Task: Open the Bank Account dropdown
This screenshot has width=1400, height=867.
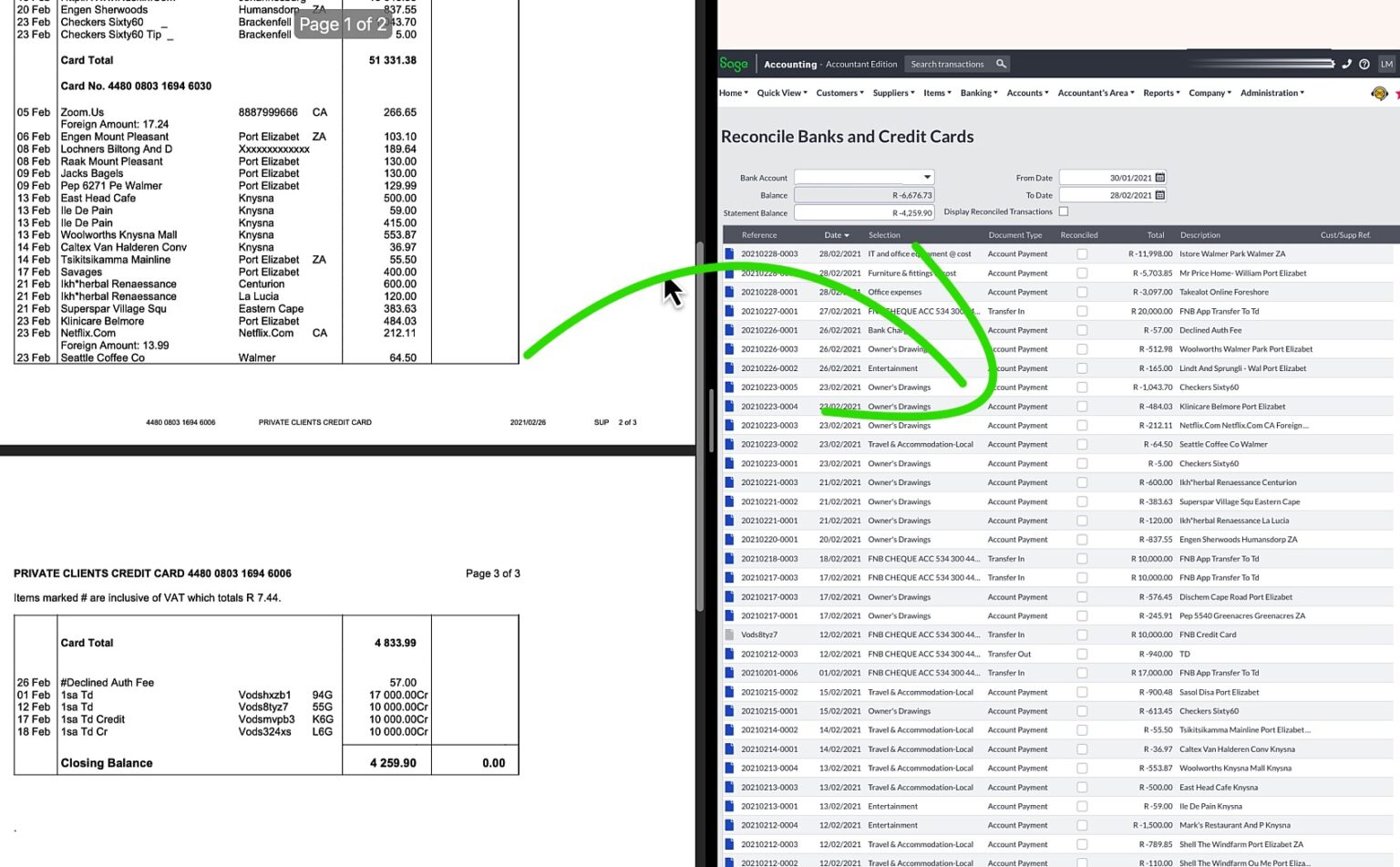Action: [x=926, y=177]
